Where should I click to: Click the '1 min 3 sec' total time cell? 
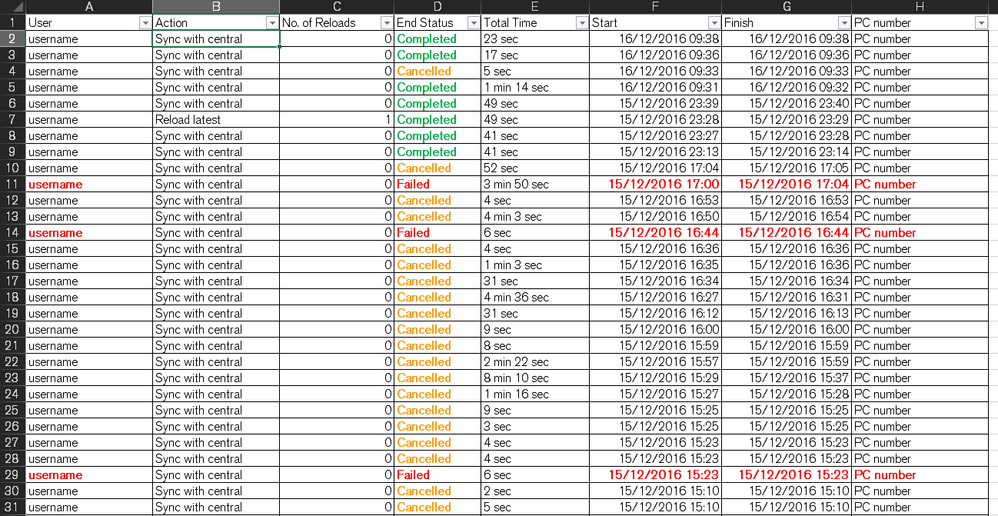click(535, 265)
